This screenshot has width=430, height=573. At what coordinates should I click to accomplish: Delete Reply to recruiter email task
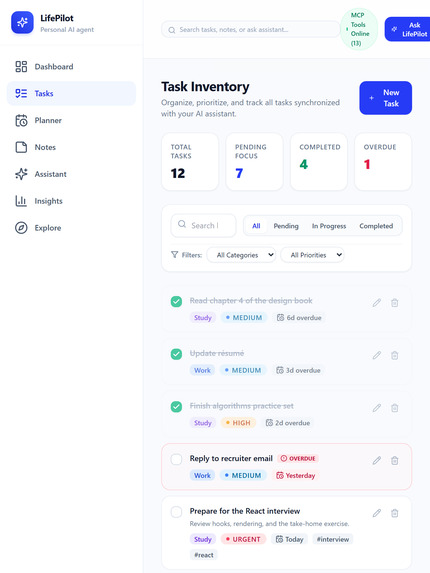395,460
